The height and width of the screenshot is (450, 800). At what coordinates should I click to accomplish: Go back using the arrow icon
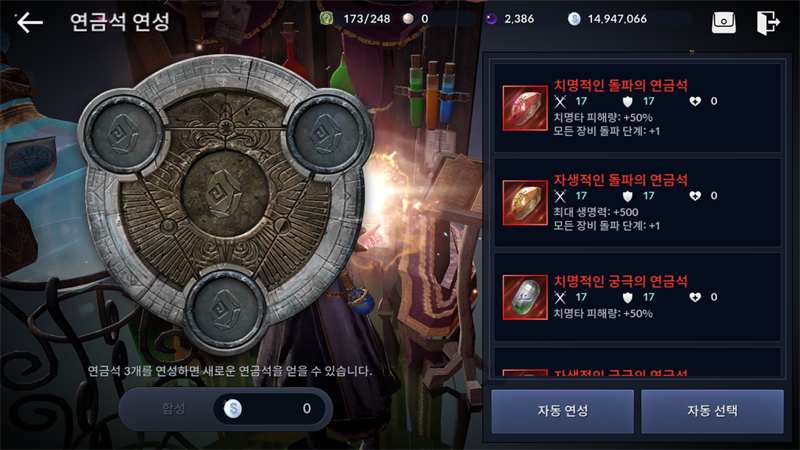point(30,22)
